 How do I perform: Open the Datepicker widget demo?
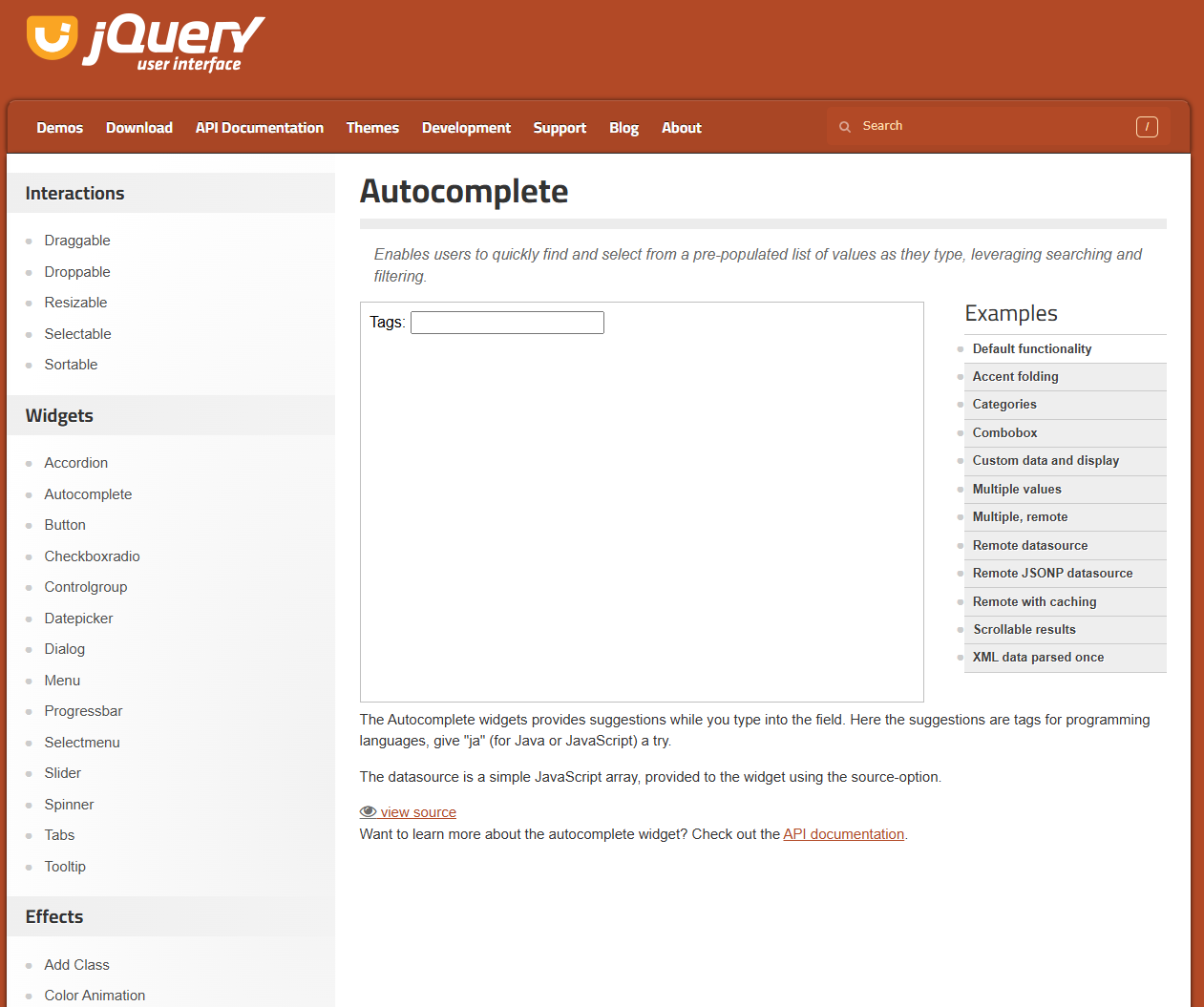(x=78, y=619)
